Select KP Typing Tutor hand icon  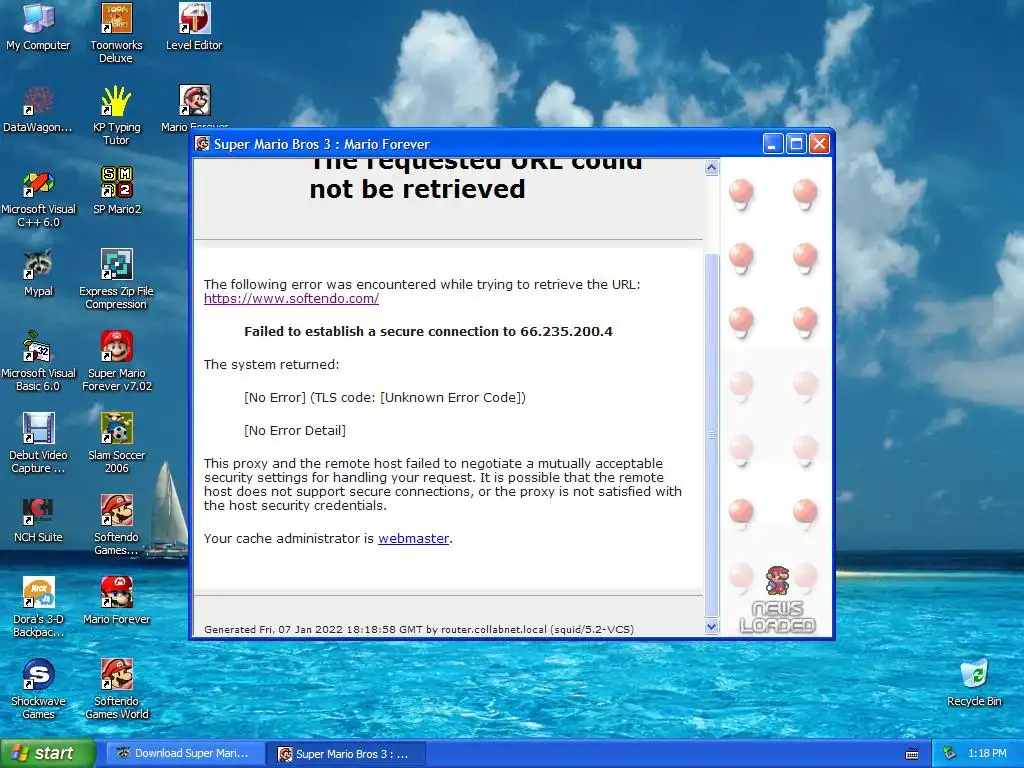[116, 101]
